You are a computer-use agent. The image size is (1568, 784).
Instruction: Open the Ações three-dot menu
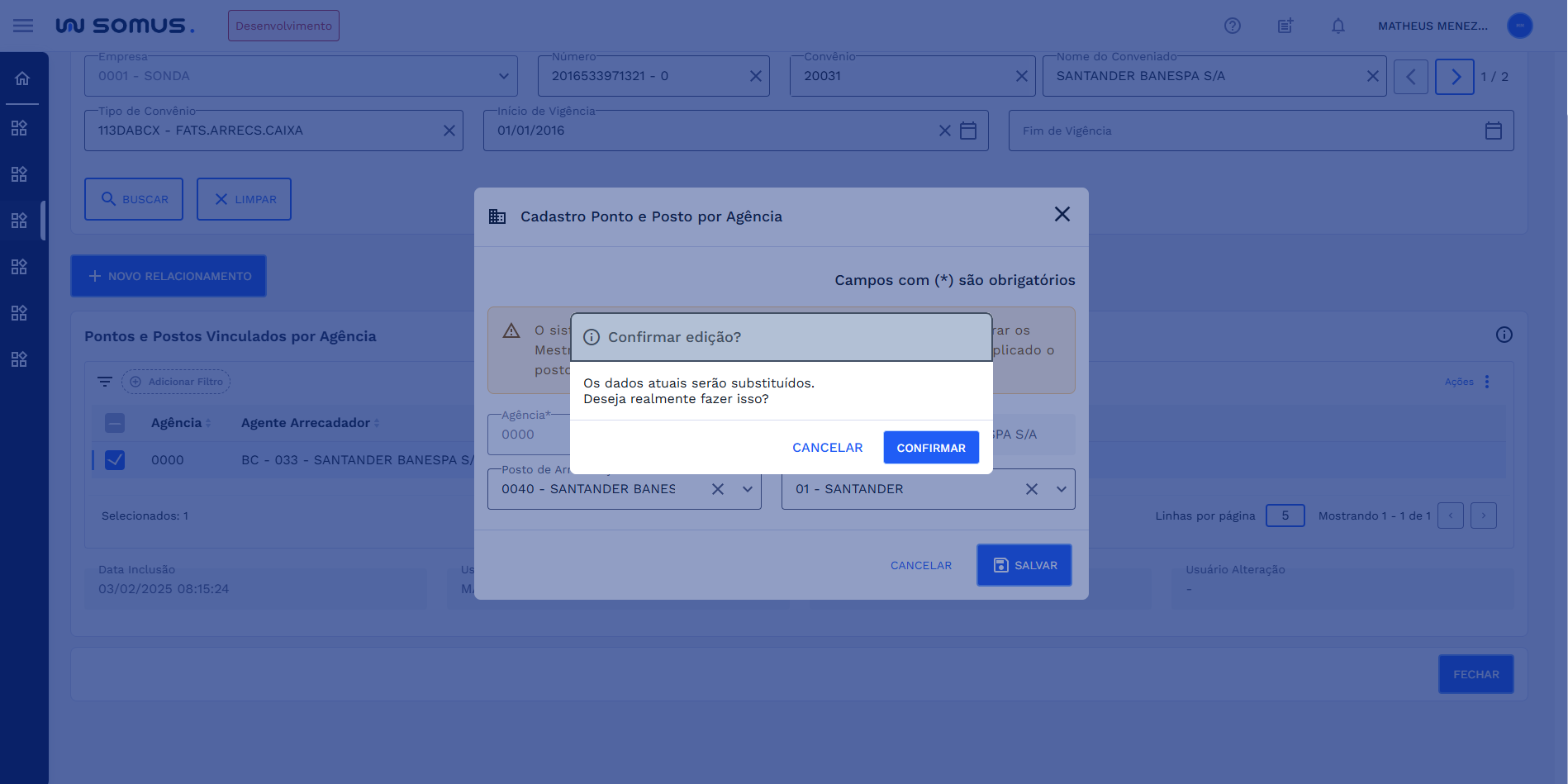click(x=1486, y=382)
